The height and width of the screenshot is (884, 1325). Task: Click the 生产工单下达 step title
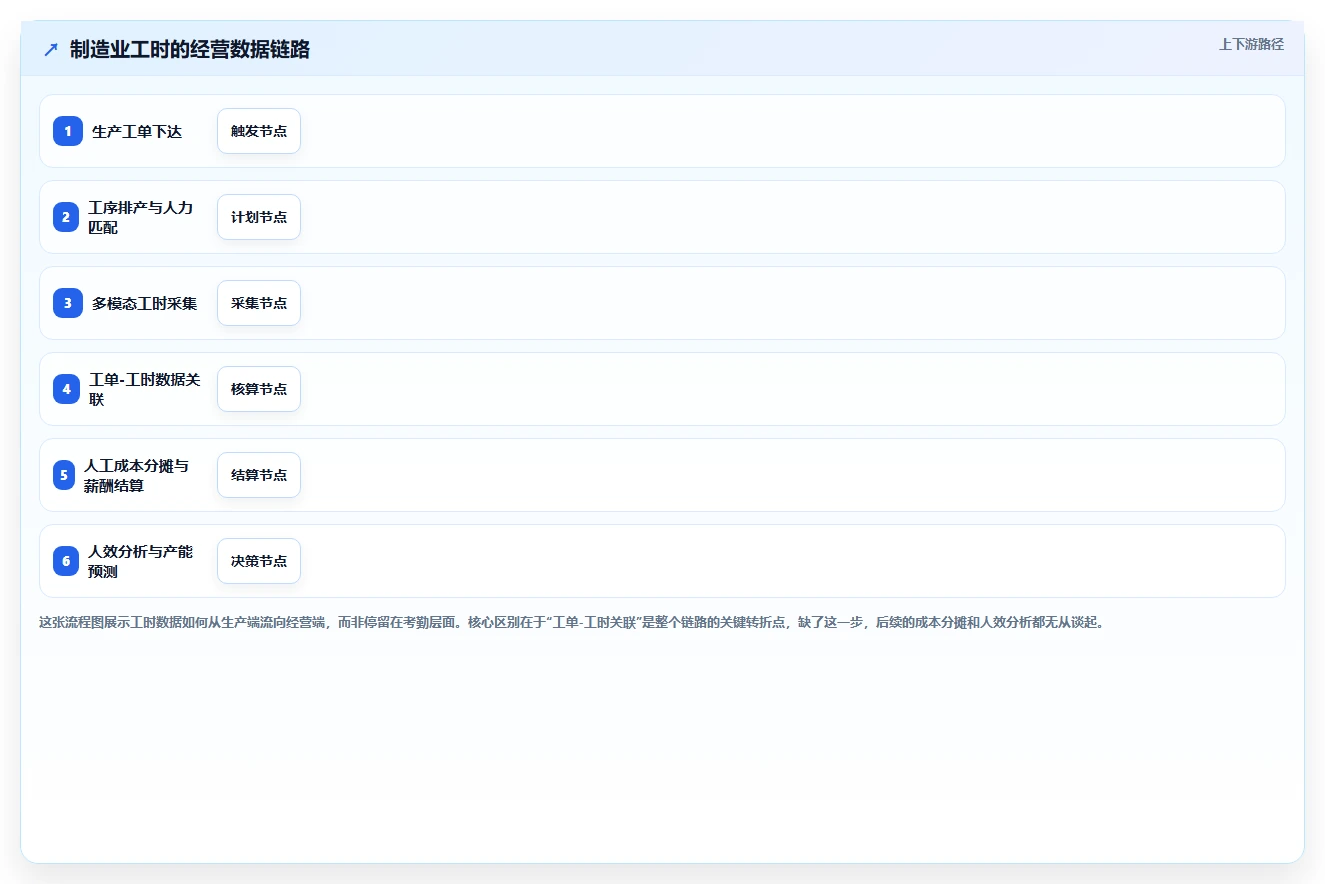tap(137, 131)
